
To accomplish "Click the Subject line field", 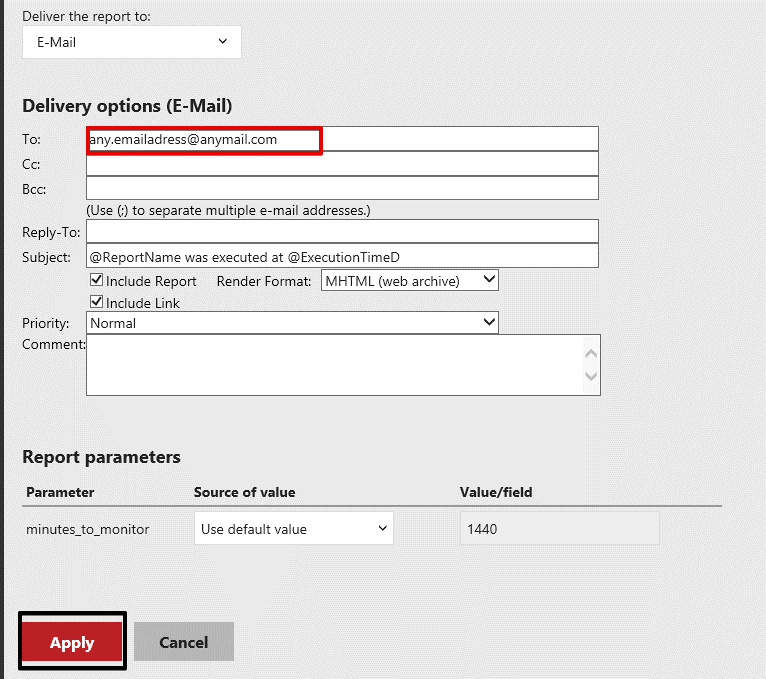I will pos(342,257).
